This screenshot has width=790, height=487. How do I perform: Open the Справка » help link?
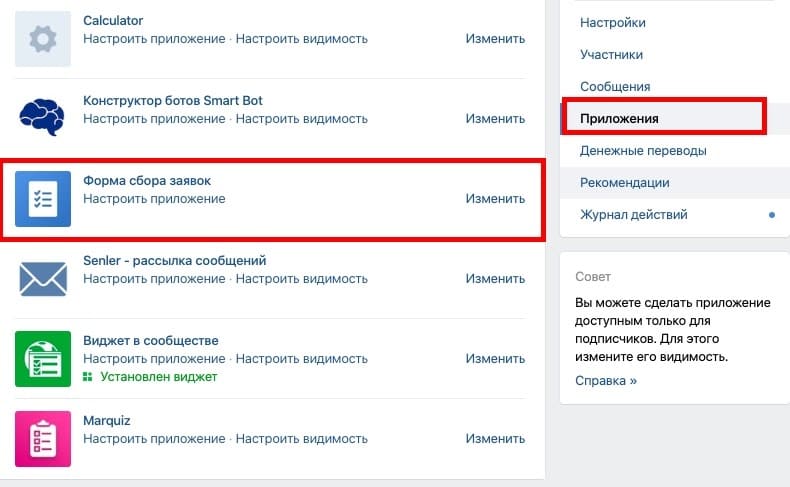(x=606, y=381)
